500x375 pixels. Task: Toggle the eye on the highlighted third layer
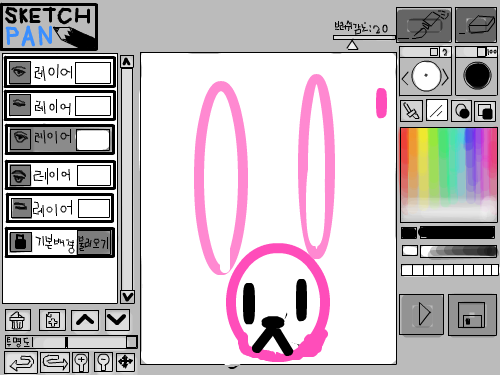click(20, 138)
